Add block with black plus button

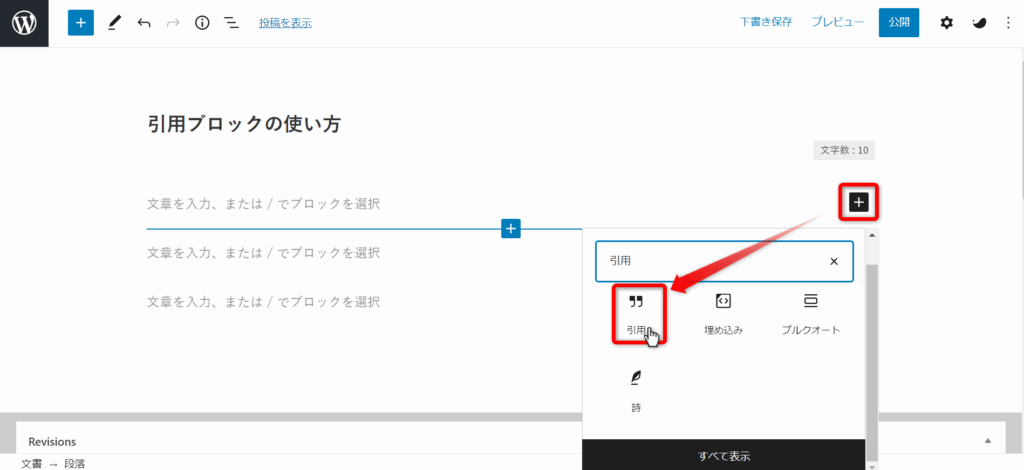click(x=858, y=202)
